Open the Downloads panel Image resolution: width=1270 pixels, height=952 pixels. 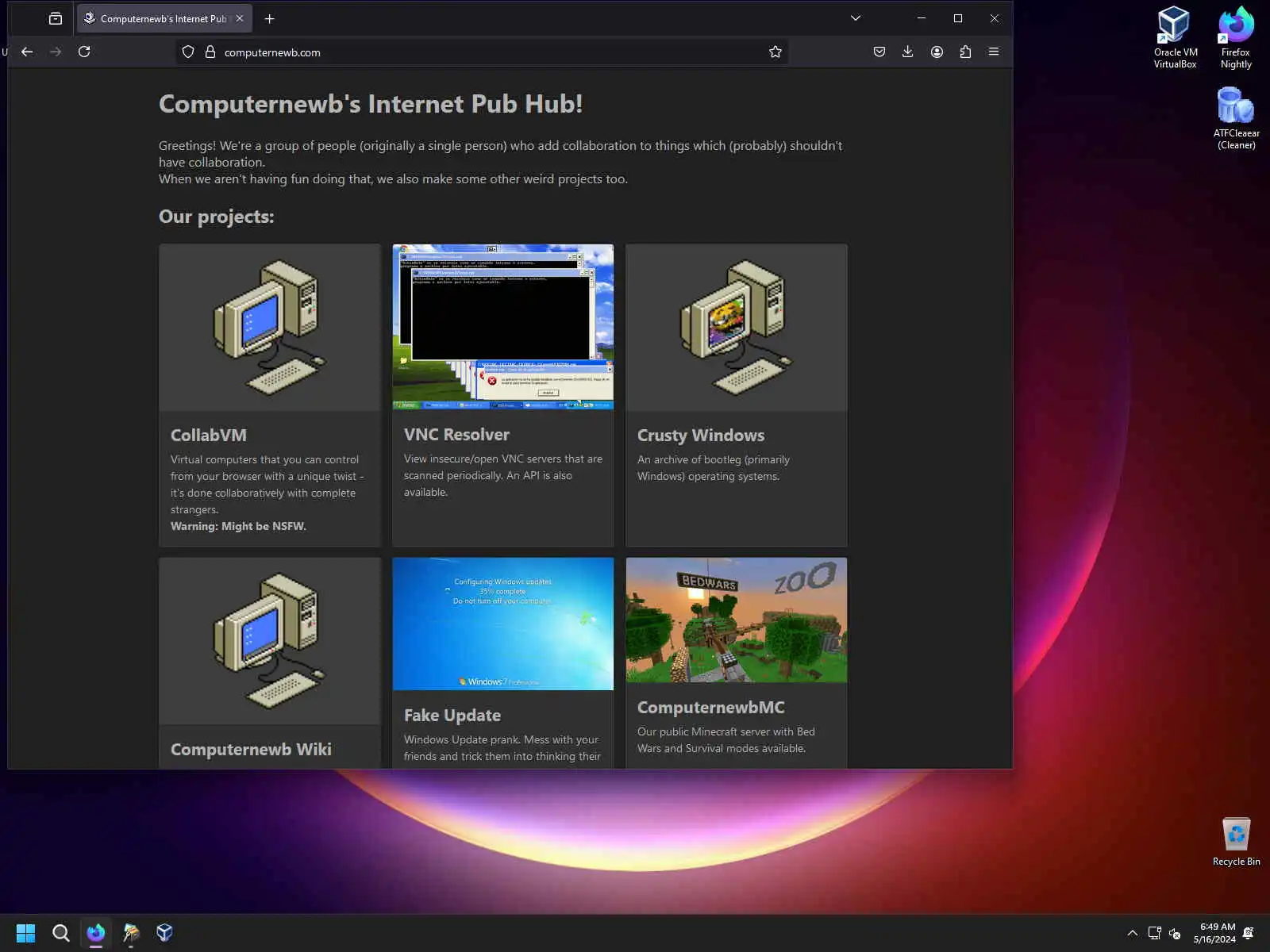pyautogui.click(x=908, y=52)
